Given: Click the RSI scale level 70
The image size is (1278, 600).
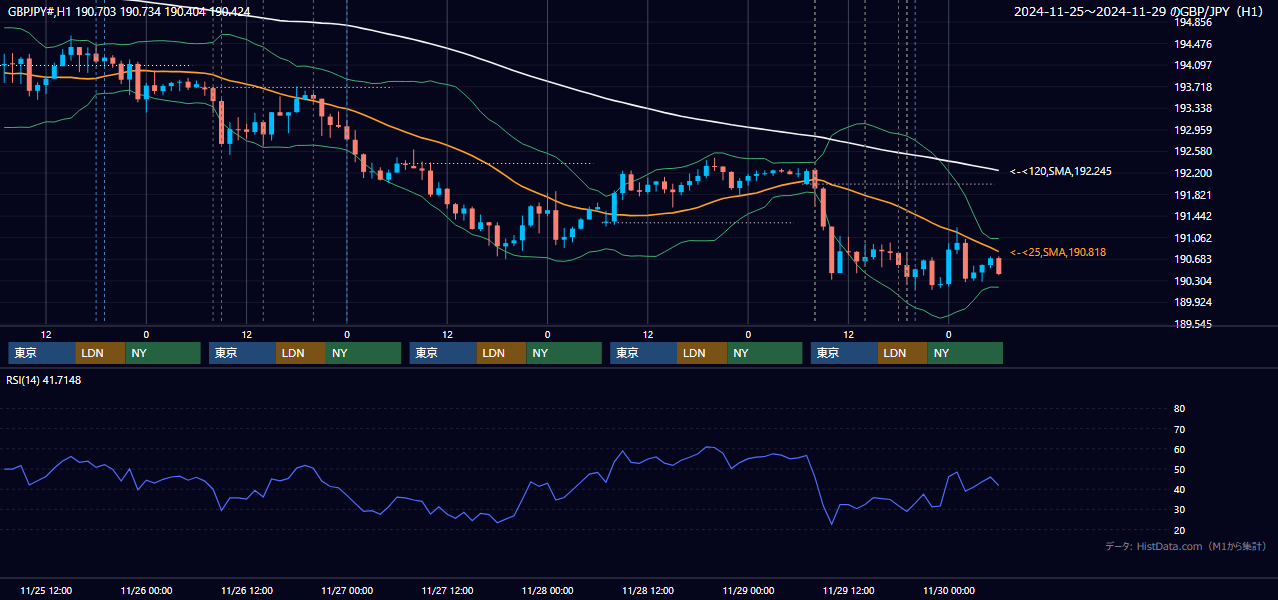Looking at the screenshot, I should [x=1179, y=429].
